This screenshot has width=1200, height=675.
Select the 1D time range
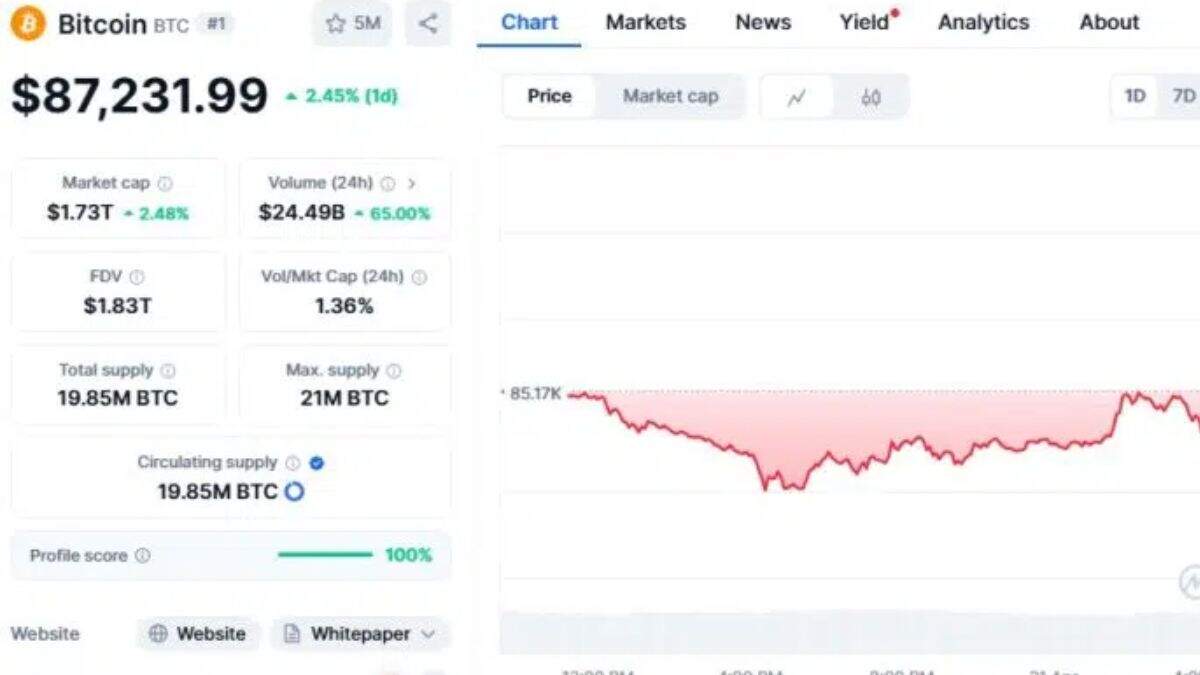point(1135,96)
